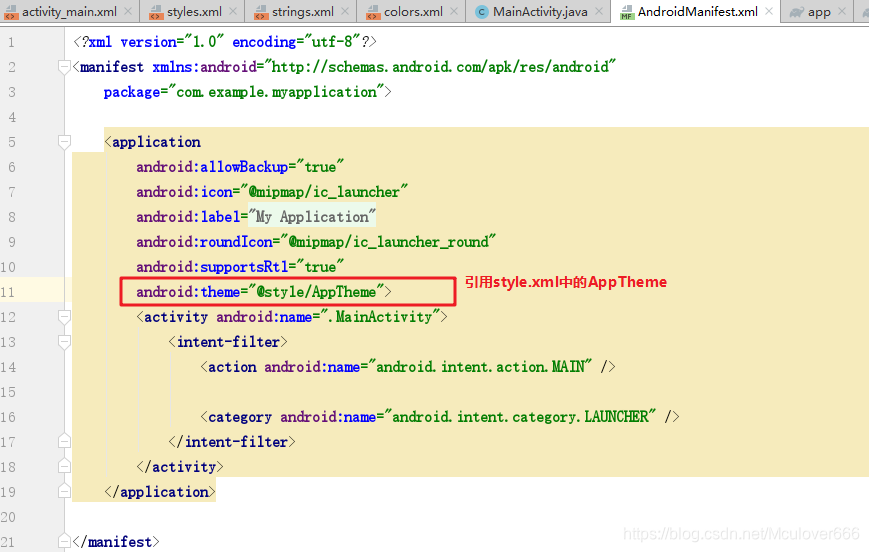The image size is (869, 552).
Task: Collapse the activity tag fold at line 12
Action: 64,317
